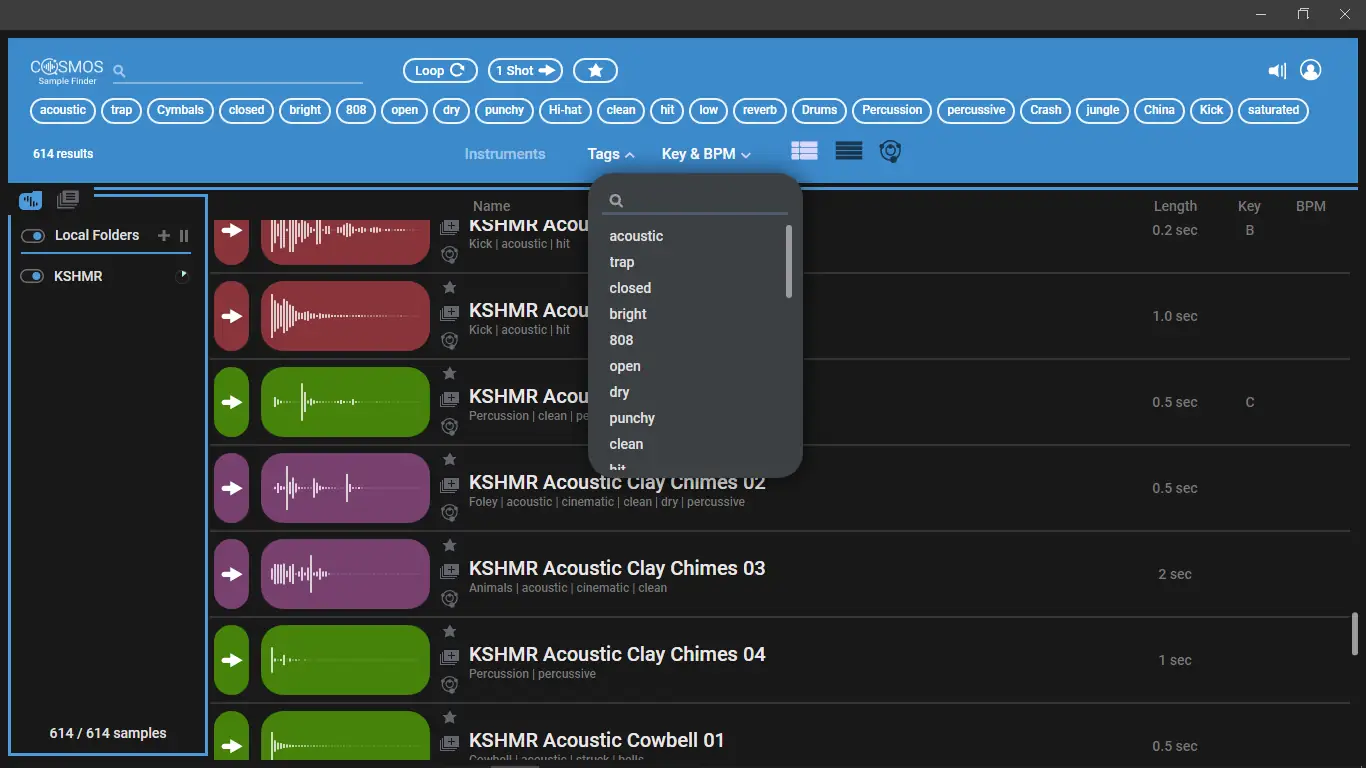
Task: Collapse the Tags dropdown
Action: click(611, 154)
